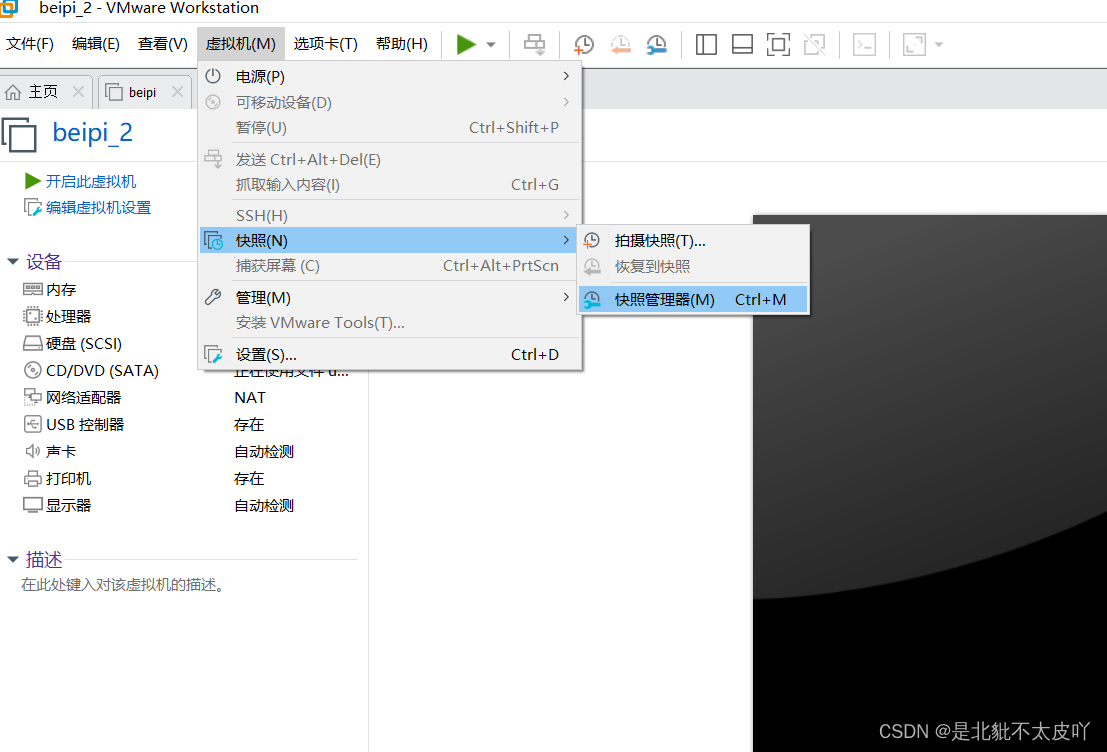Toggle the thumbnail bar view icon
Image resolution: width=1107 pixels, height=752 pixels.
pyautogui.click(x=742, y=44)
